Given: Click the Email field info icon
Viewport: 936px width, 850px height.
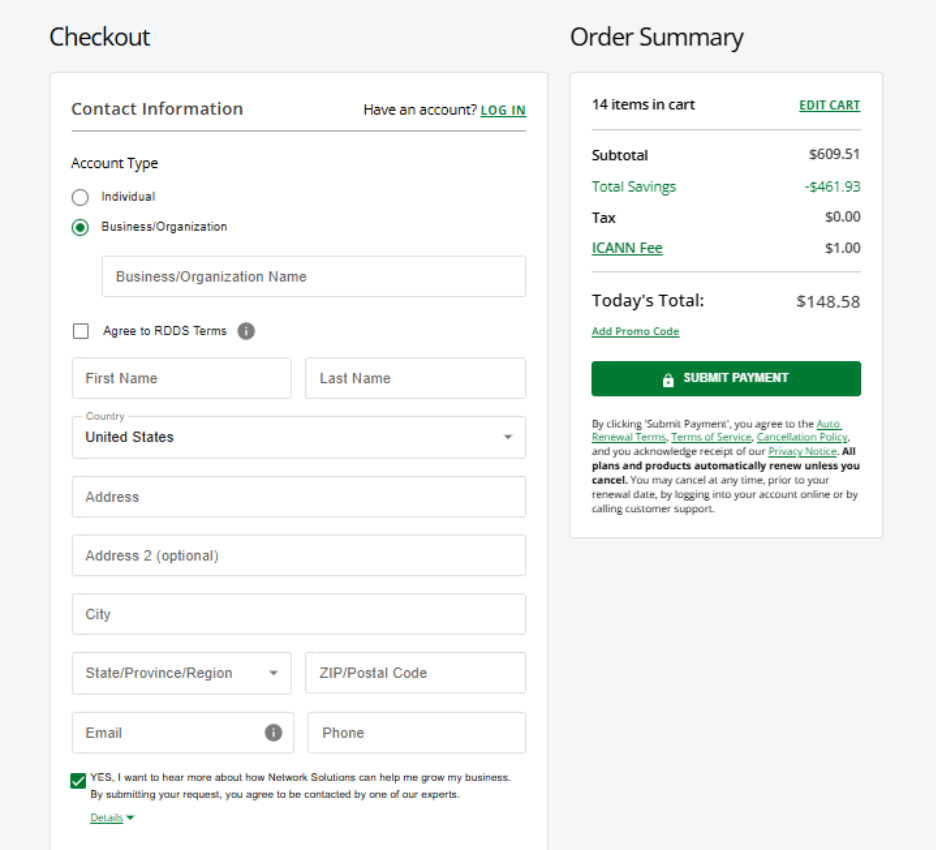Looking at the screenshot, I should point(273,733).
